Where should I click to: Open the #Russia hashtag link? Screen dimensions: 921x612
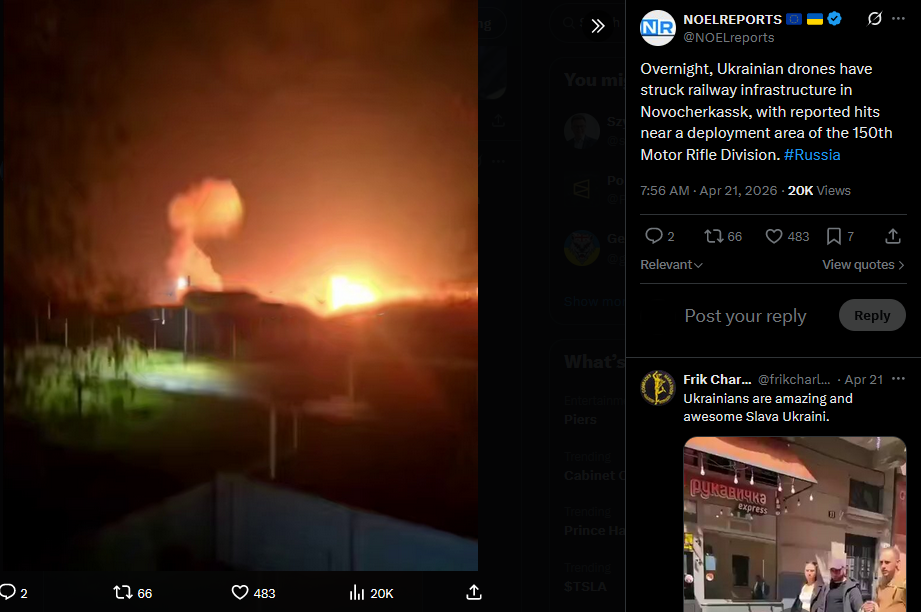pyautogui.click(x=812, y=155)
